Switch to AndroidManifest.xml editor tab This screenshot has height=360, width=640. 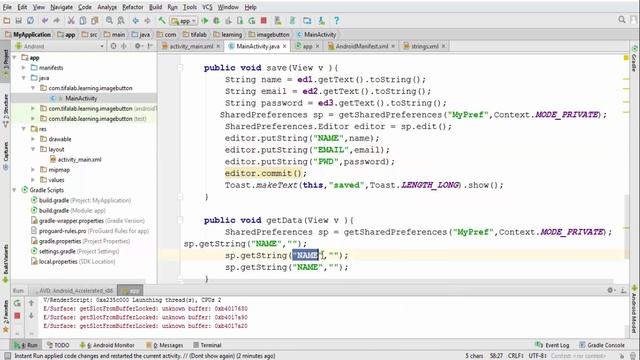pos(362,46)
